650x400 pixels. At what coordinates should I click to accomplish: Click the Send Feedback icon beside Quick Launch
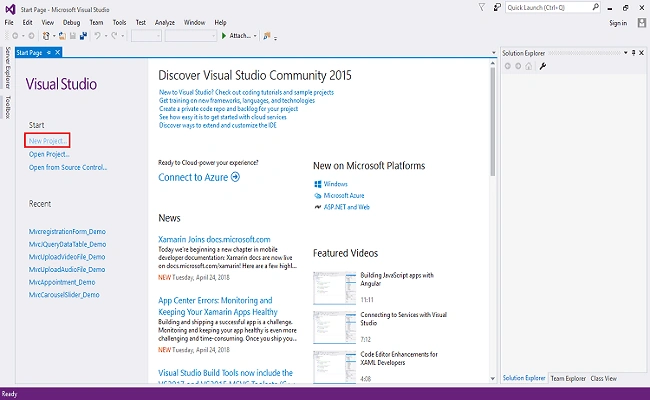[497, 7]
